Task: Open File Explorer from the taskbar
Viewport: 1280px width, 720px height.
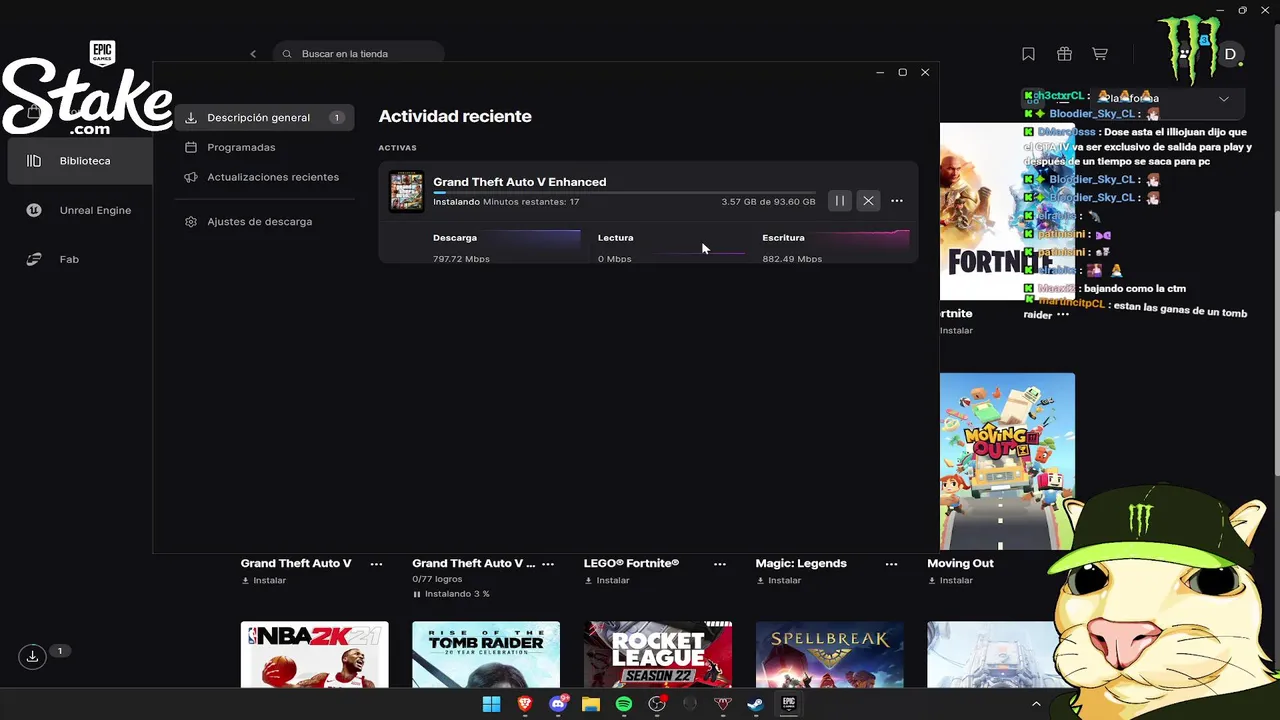Action: (x=591, y=704)
